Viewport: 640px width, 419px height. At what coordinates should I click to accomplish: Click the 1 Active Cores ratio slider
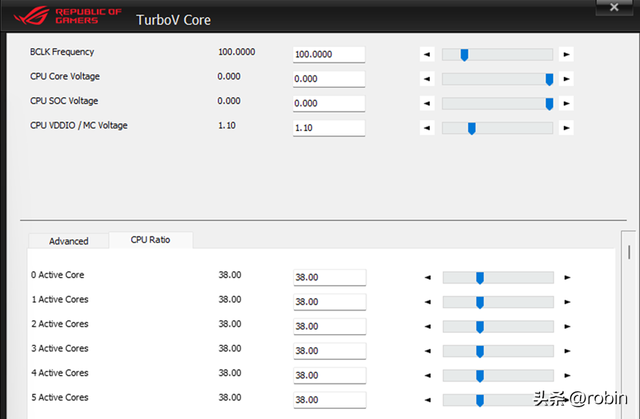(498, 302)
